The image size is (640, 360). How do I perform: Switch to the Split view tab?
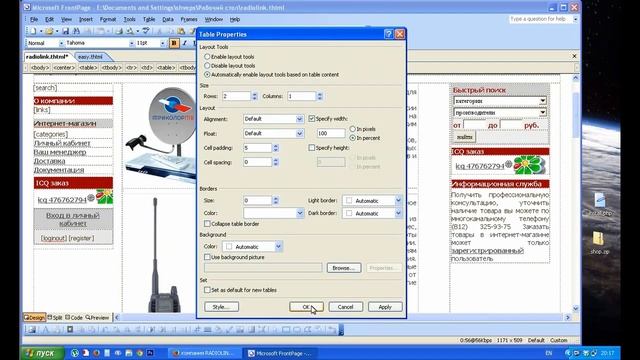click(55, 317)
